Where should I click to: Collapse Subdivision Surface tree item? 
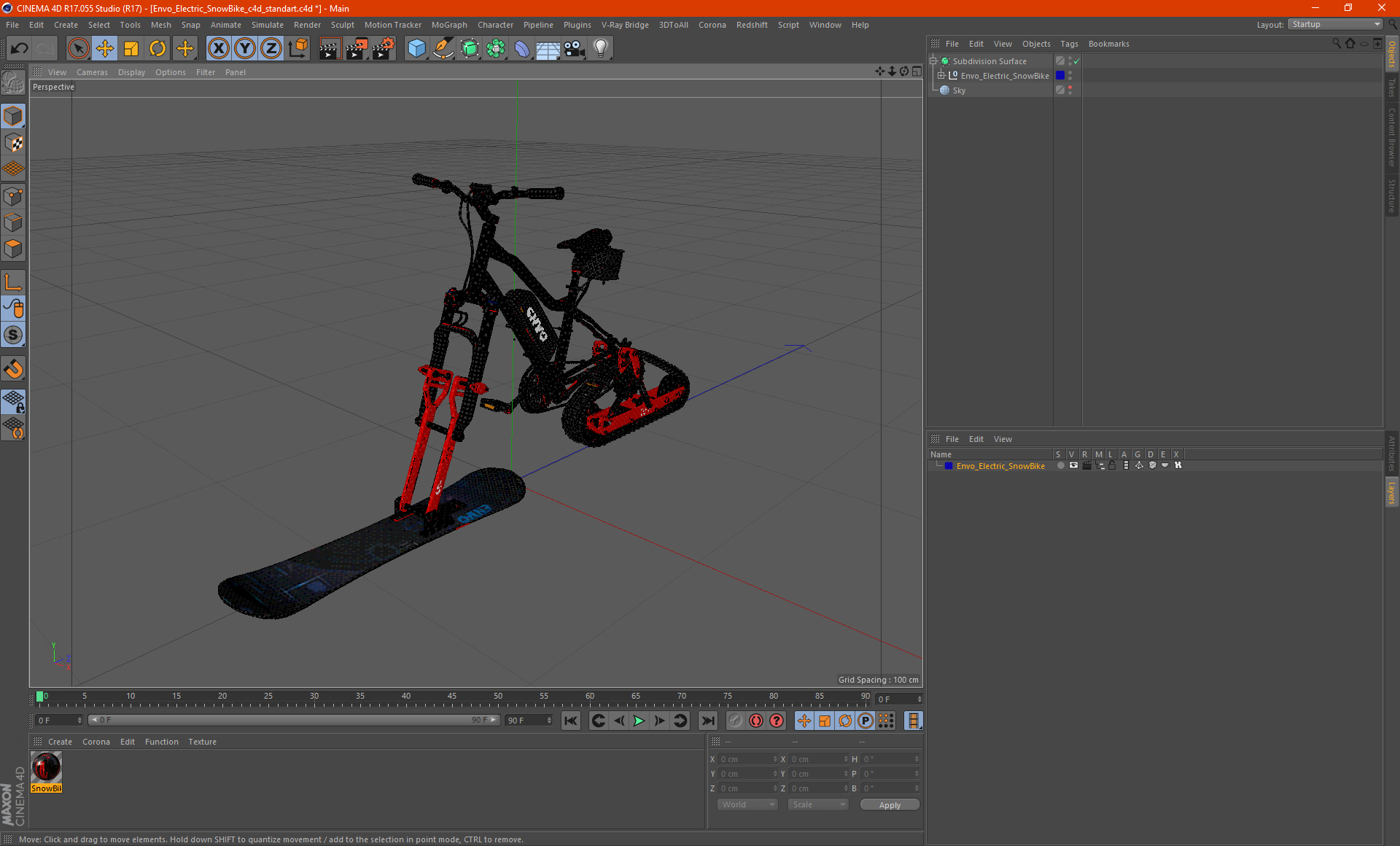[933, 61]
